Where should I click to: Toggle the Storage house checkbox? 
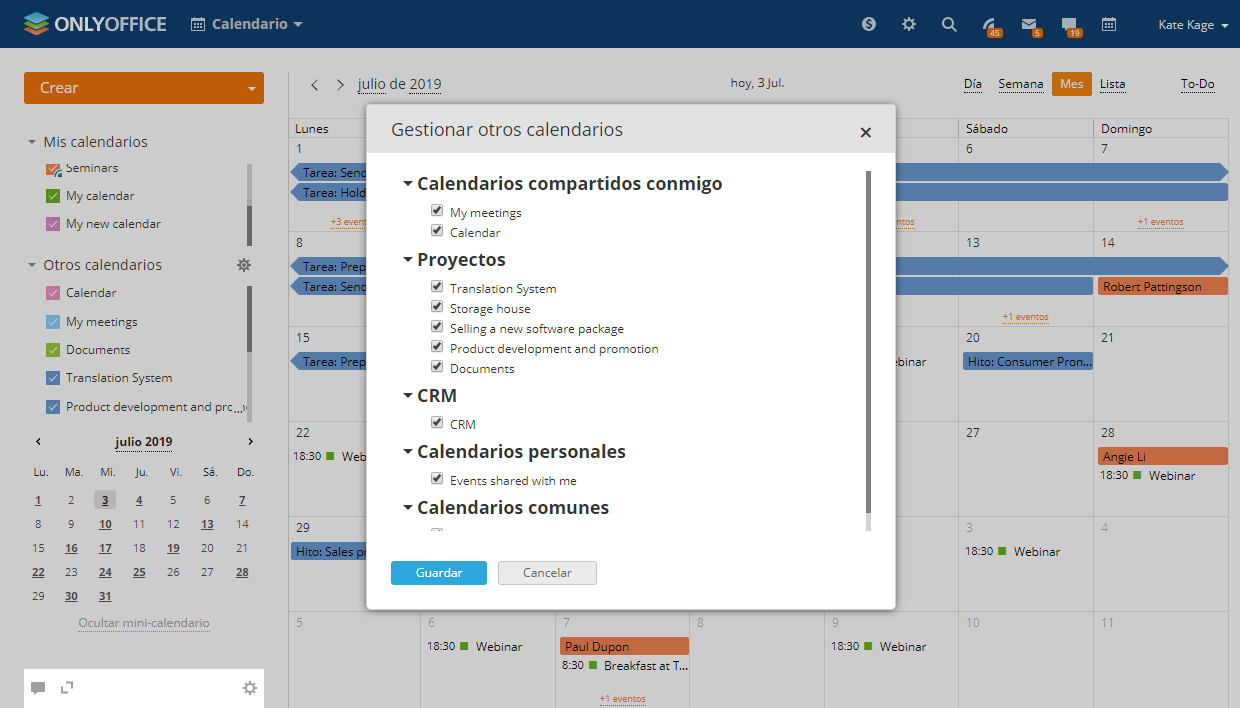coord(437,307)
